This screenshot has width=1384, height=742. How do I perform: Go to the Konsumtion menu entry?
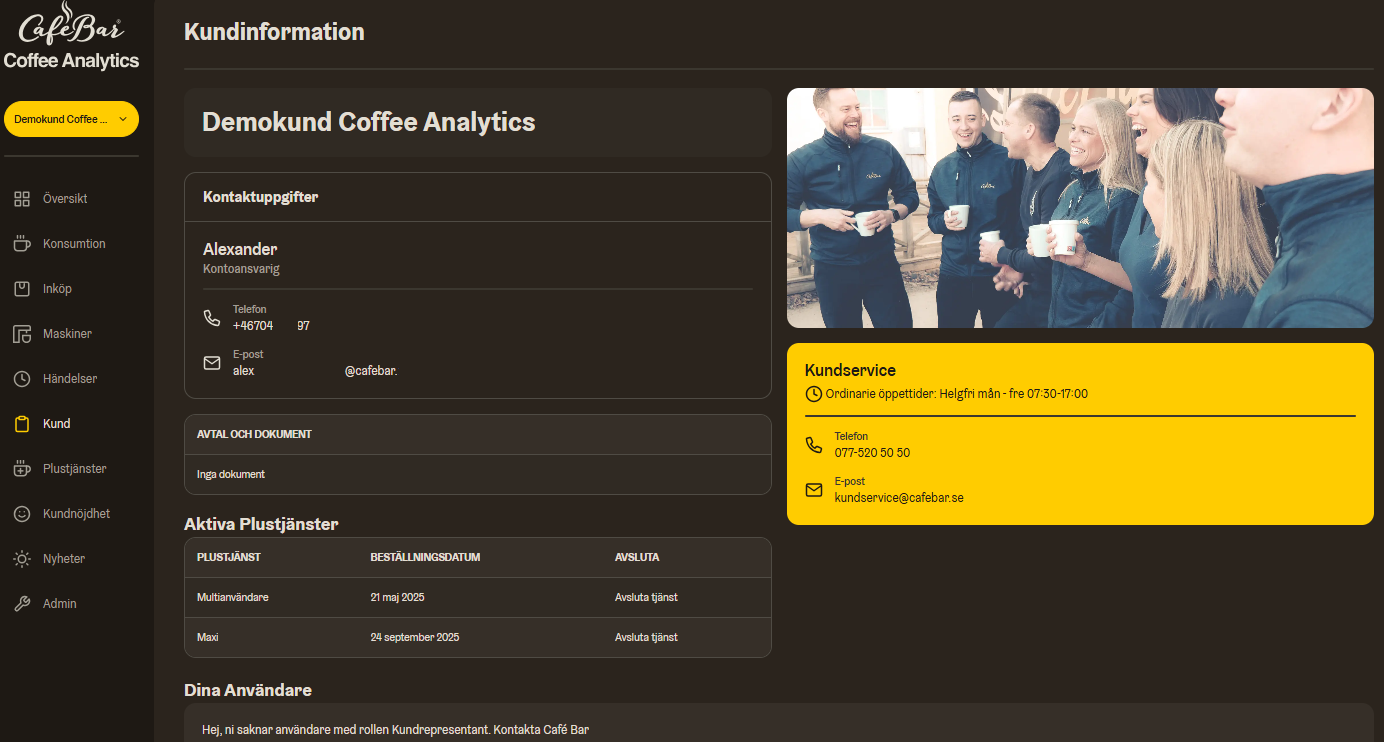click(74, 244)
